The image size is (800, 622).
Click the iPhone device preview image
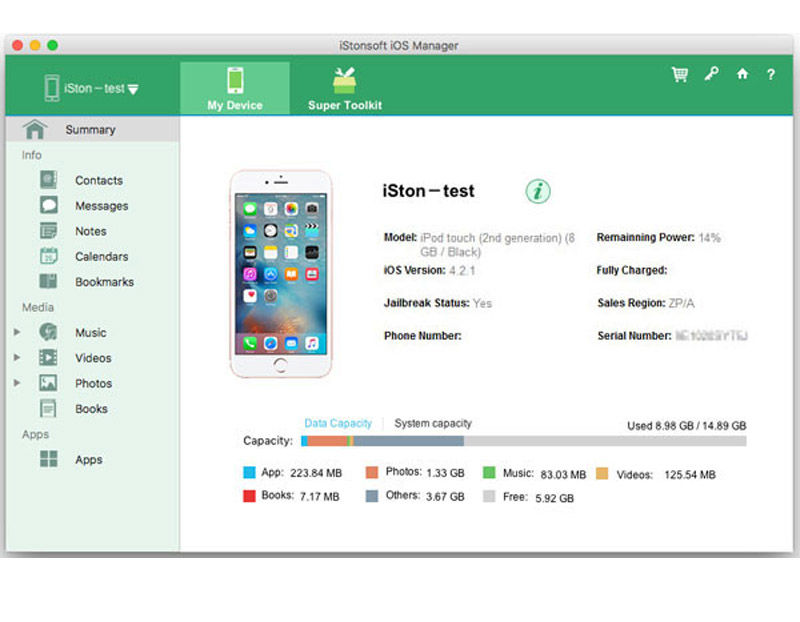click(x=280, y=274)
